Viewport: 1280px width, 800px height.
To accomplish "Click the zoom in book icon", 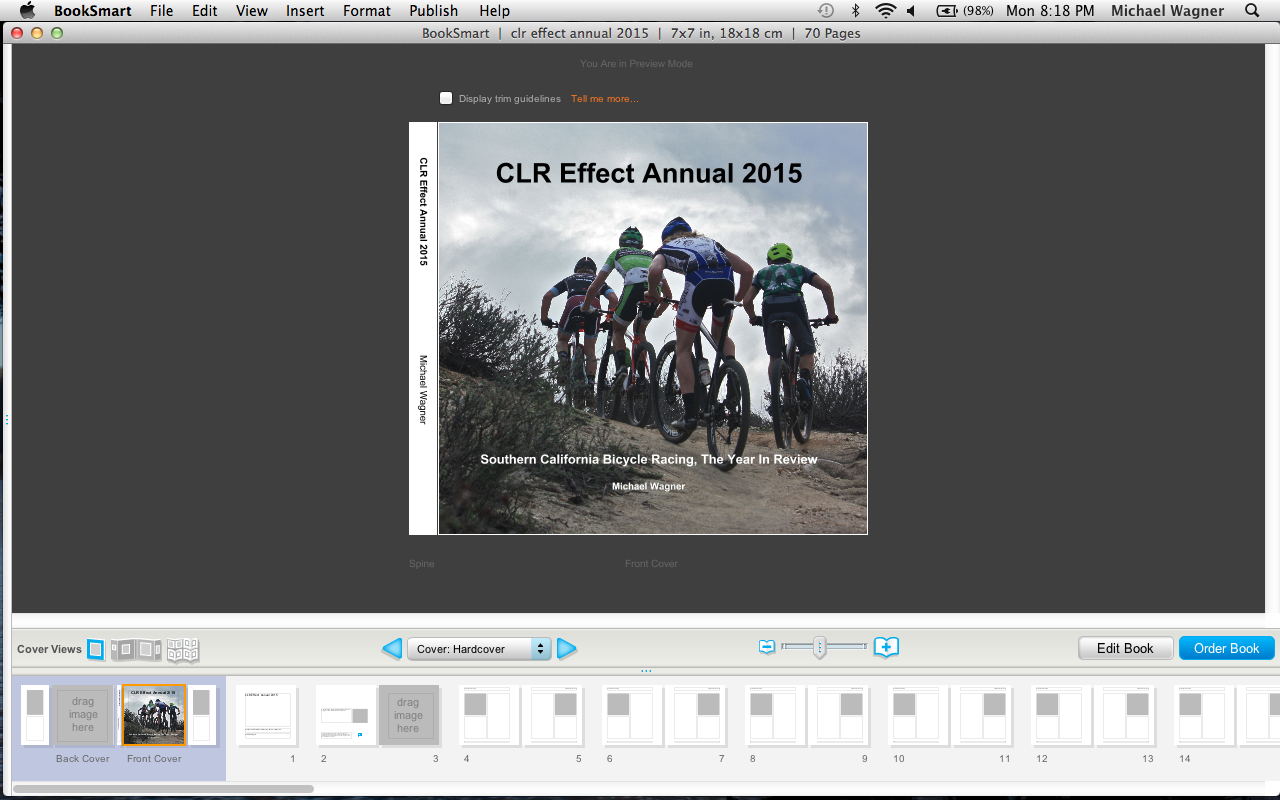I will pos(887,647).
